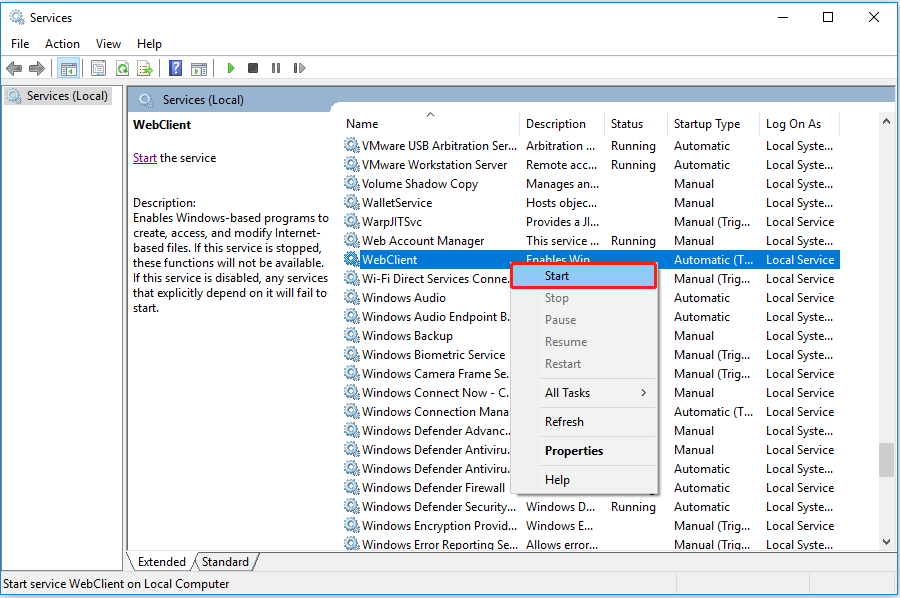Select the Web Account Manager service
900x598 pixels.
[591, 240]
